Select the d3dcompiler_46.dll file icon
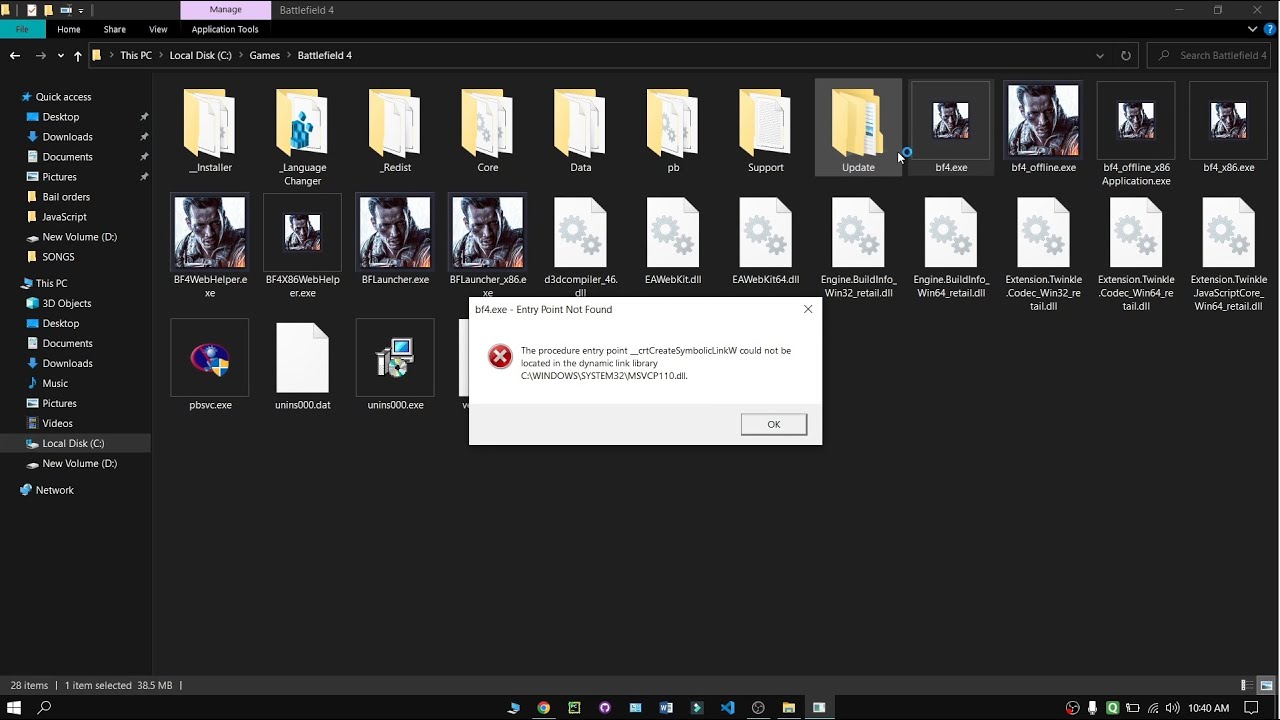The height and width of the screenshot is (720, 1280). click(x=580, y=233)
